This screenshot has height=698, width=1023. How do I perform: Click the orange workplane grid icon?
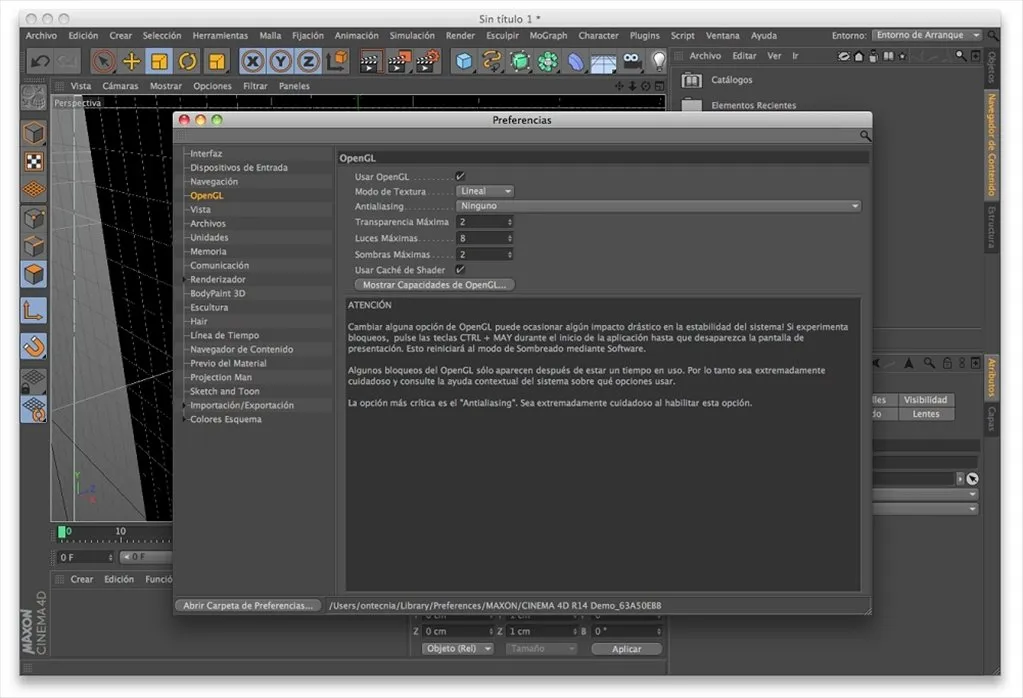[x=33, y=189]
